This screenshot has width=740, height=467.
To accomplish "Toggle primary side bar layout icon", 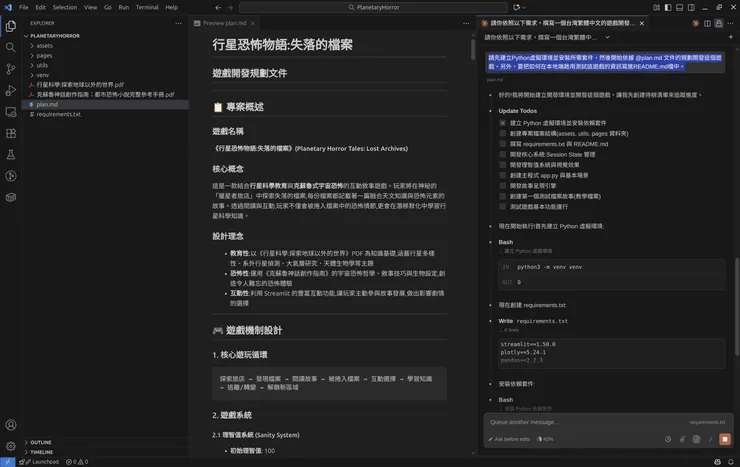I will tap(668, 7).
